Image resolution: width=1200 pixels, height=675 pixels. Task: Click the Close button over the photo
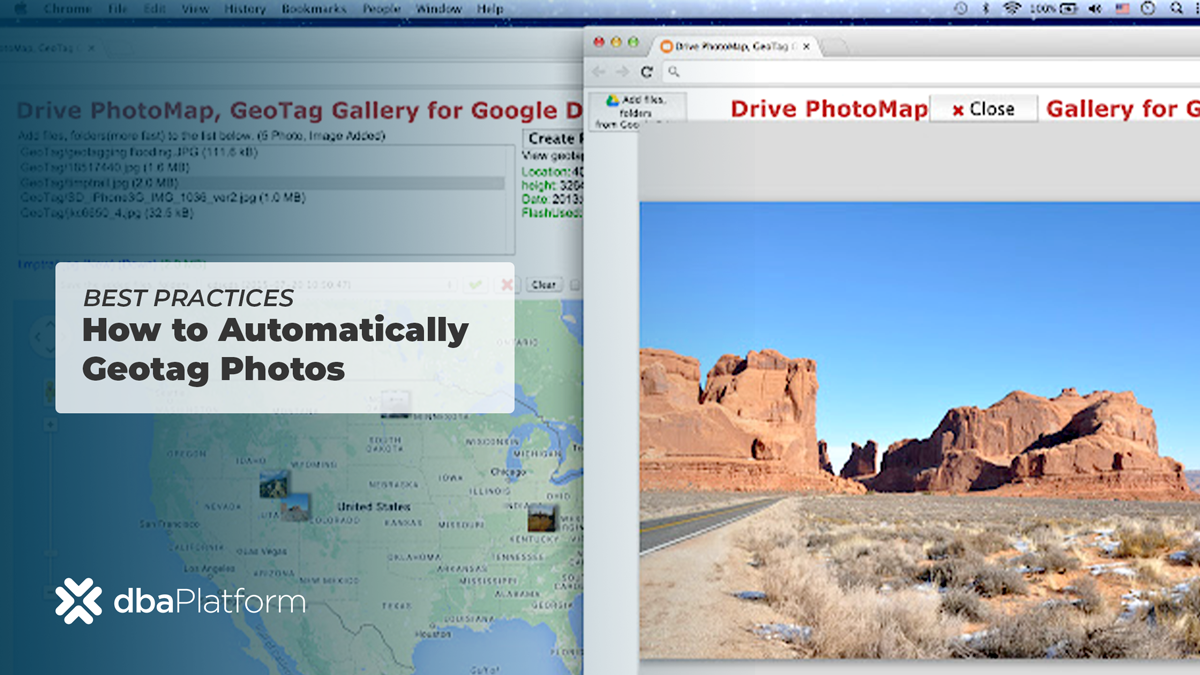coord(983,109)
